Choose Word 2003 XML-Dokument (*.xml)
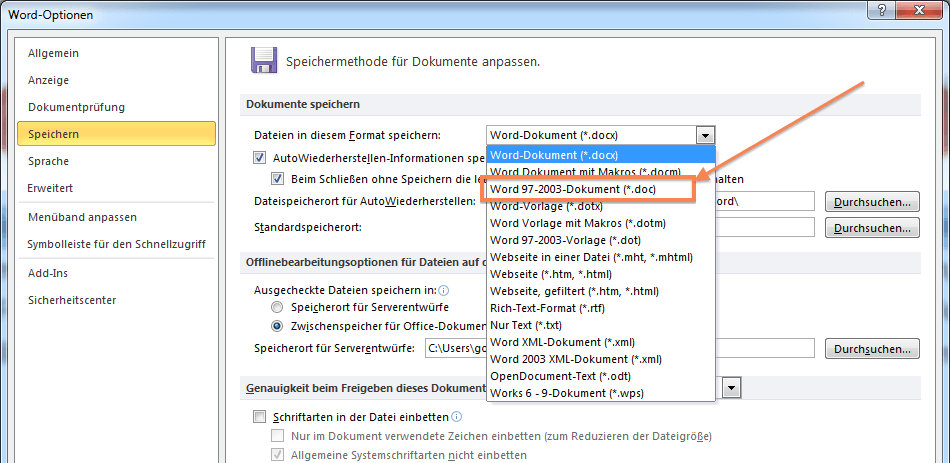 (601, 359)
